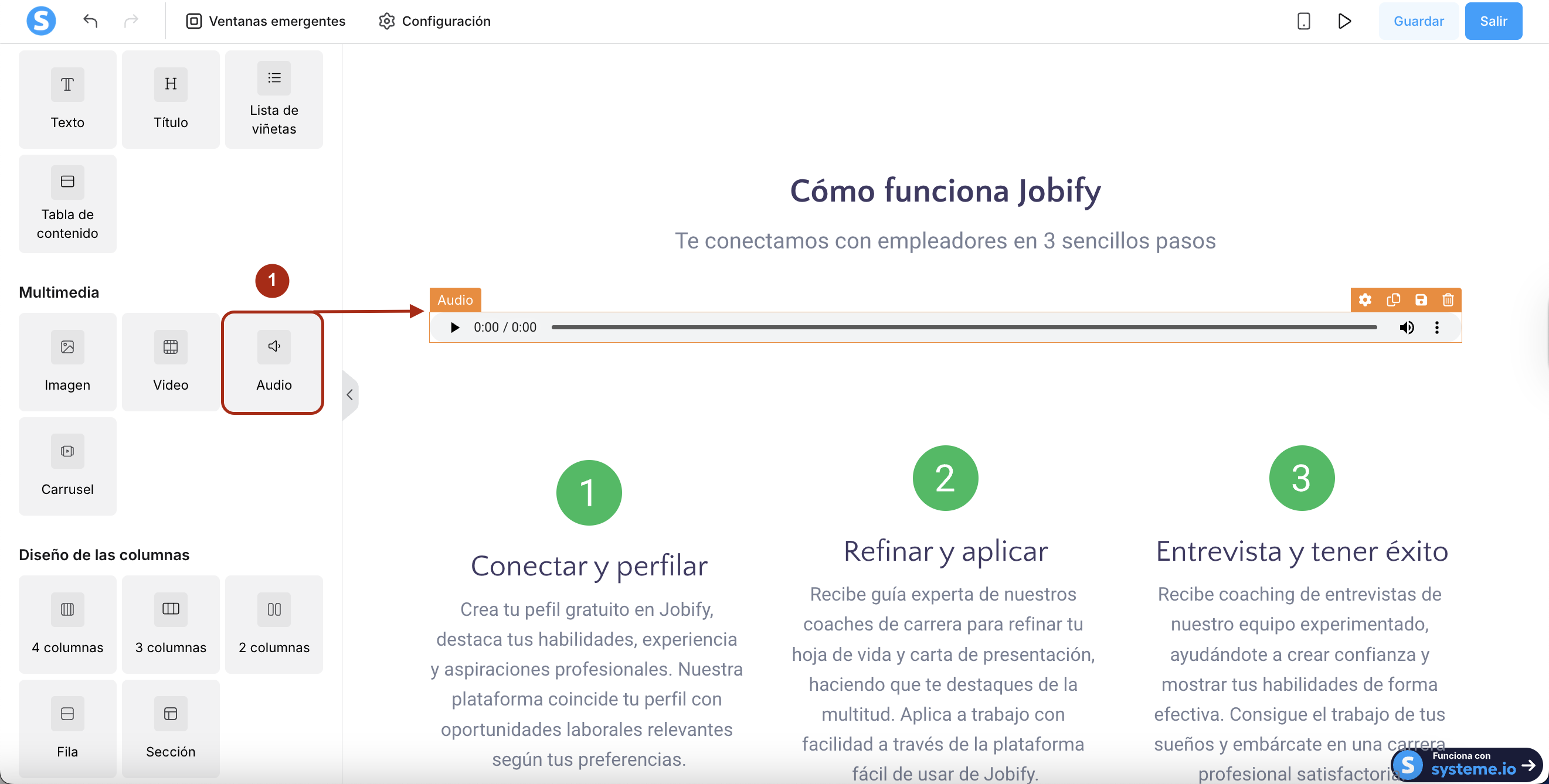Open the audio player three-dot menu
The image size is (1549, 784).
point(1436,328)
